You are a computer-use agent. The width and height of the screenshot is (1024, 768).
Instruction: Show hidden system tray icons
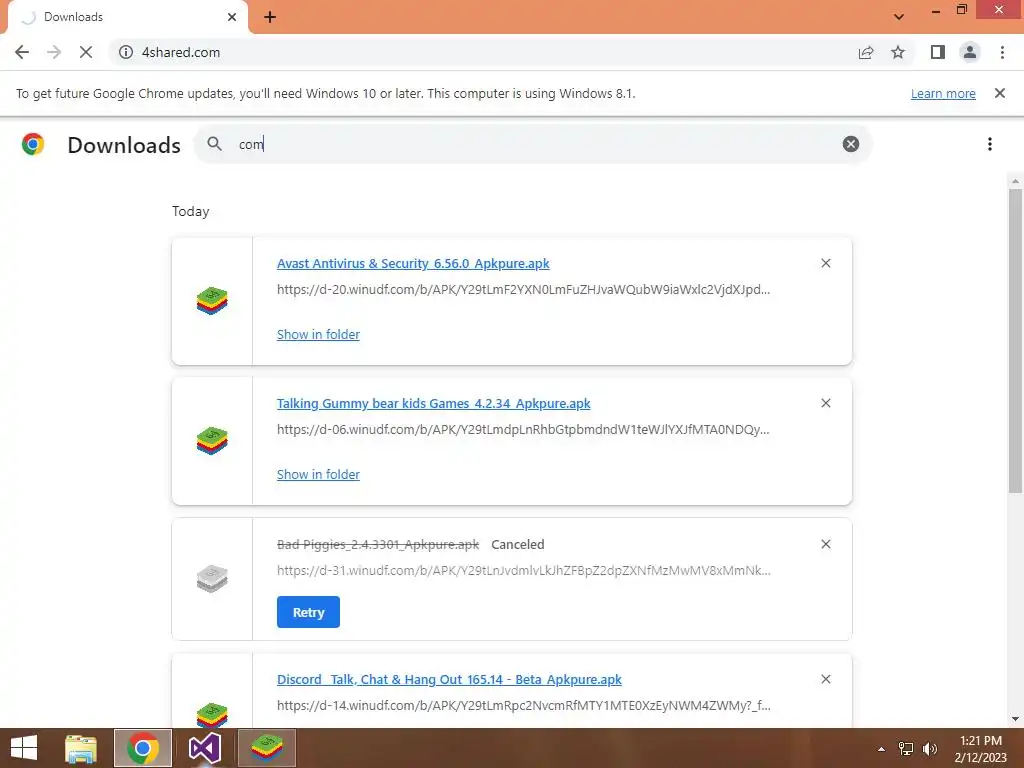(x=881, y=749)
